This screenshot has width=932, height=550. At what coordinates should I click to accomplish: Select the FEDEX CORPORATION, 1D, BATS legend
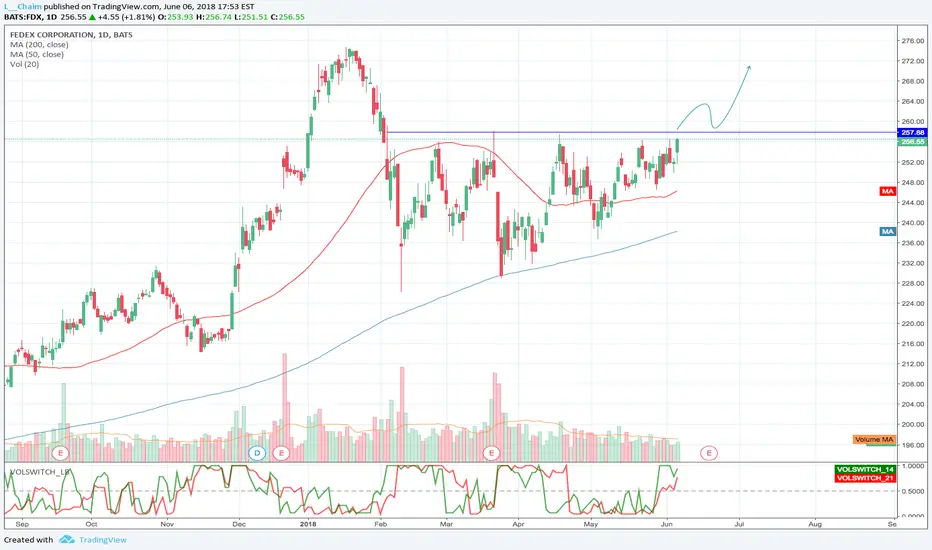click(71, 34)
